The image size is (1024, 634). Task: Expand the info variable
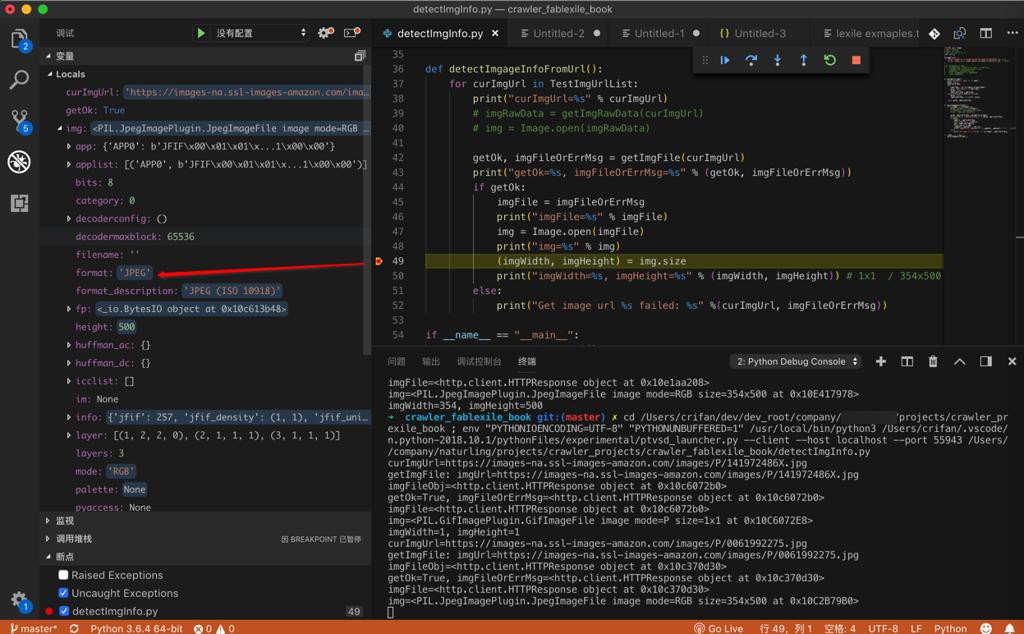tap(69, 417)
